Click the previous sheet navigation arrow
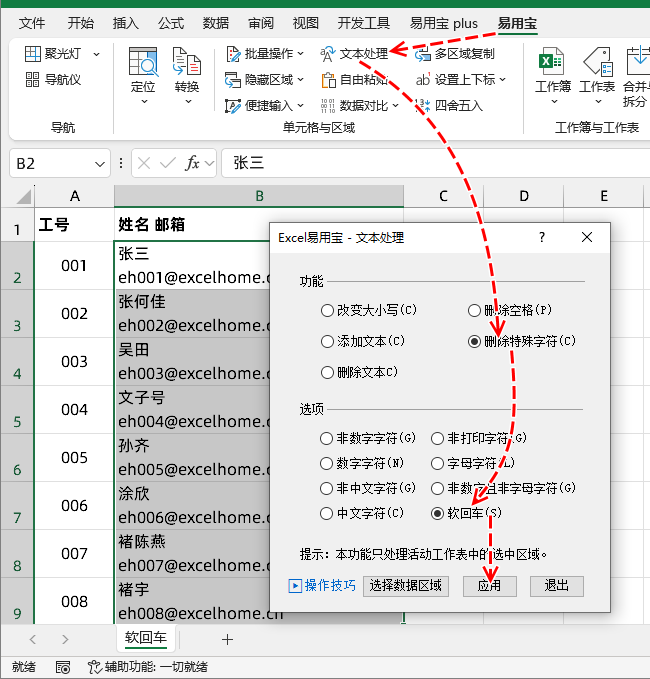Image resolution: width=650 pixels, height=679 pixels. (32, 639)
